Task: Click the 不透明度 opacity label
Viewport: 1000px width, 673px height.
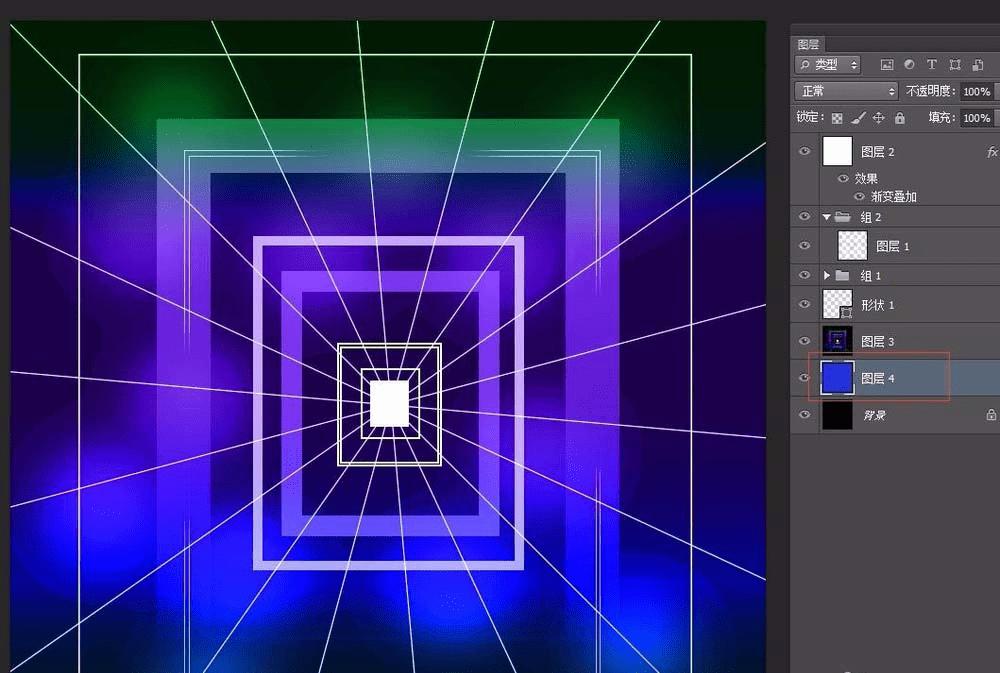Action: (x=930, y=91)
